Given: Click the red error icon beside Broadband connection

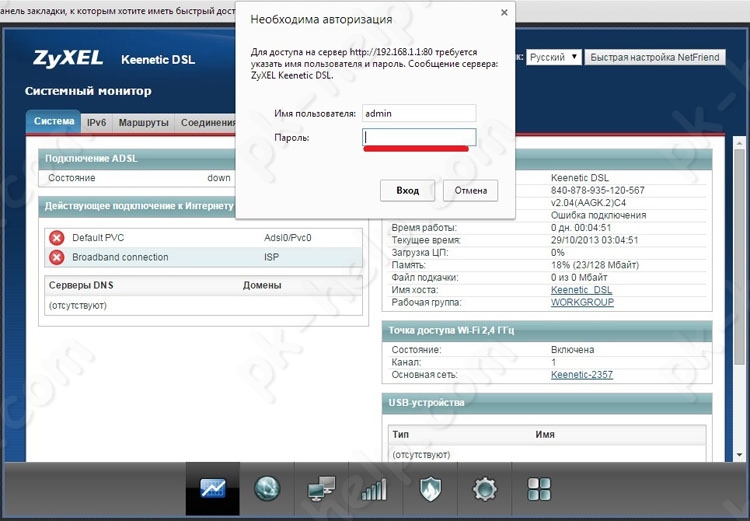Looking at the screenshot, I should pyautogui.click(x=57, y=257).
